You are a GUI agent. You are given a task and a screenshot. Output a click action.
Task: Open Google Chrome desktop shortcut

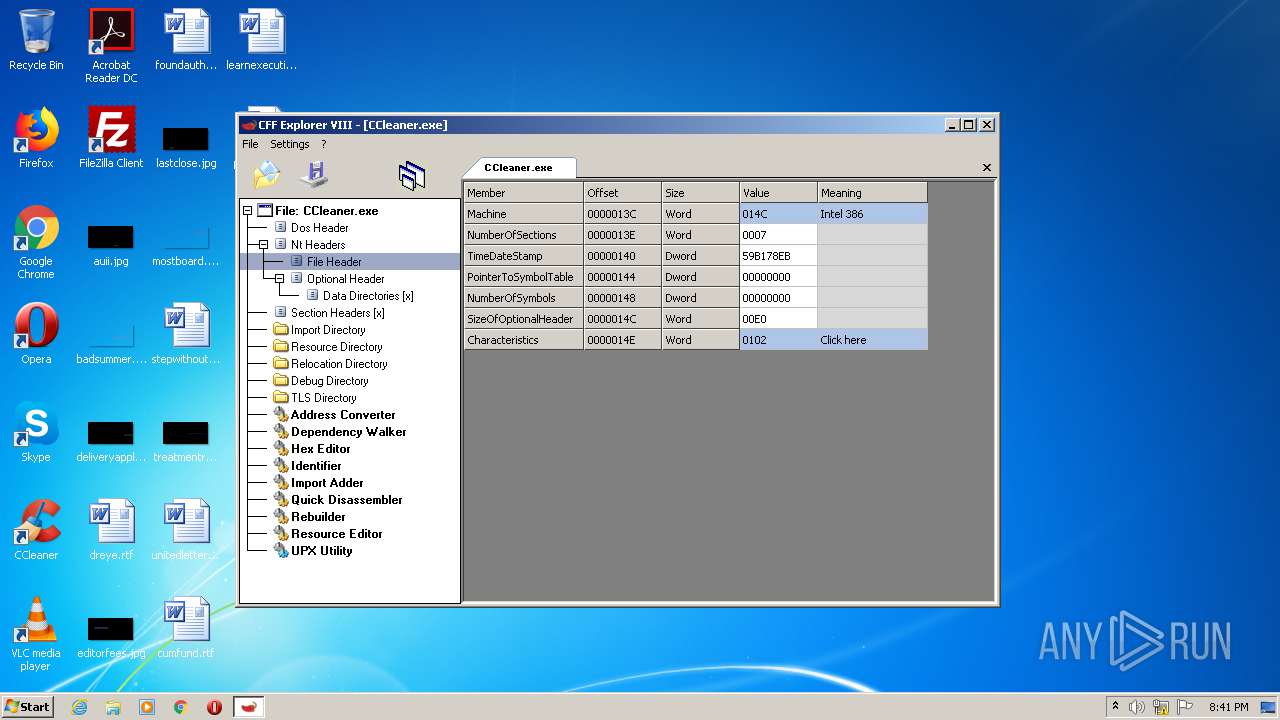(36, 243)
